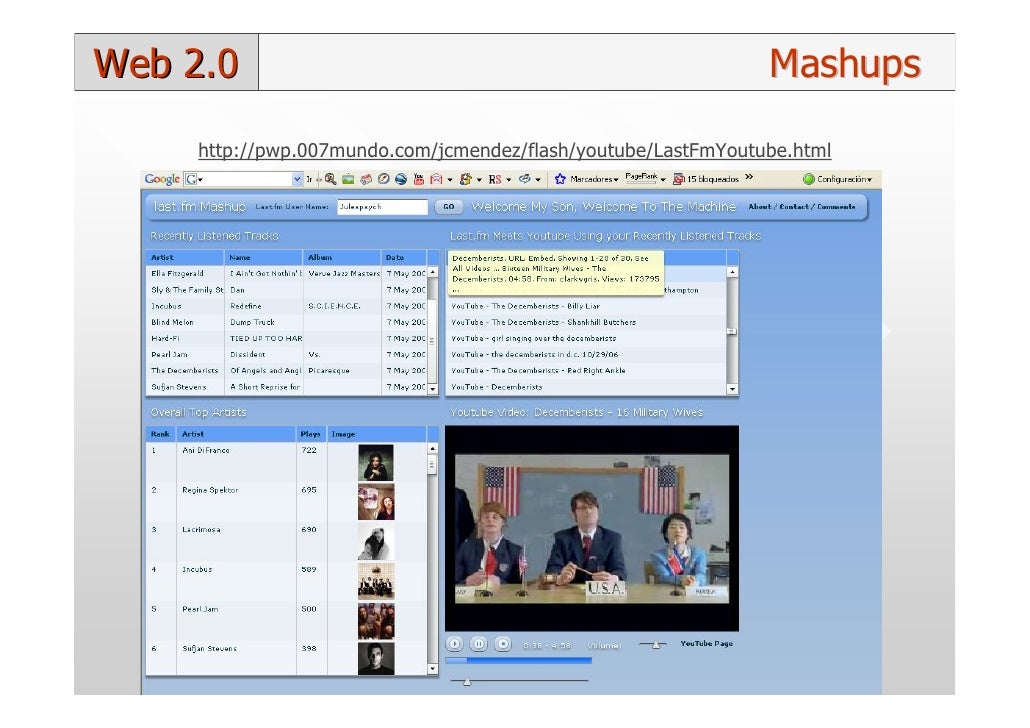Select the Sufjan Stevens track row
The image size is (1030, 728).
286,387
